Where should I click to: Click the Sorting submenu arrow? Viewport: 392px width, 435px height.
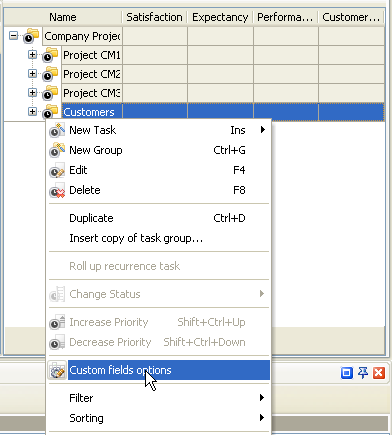coord(262,418)
